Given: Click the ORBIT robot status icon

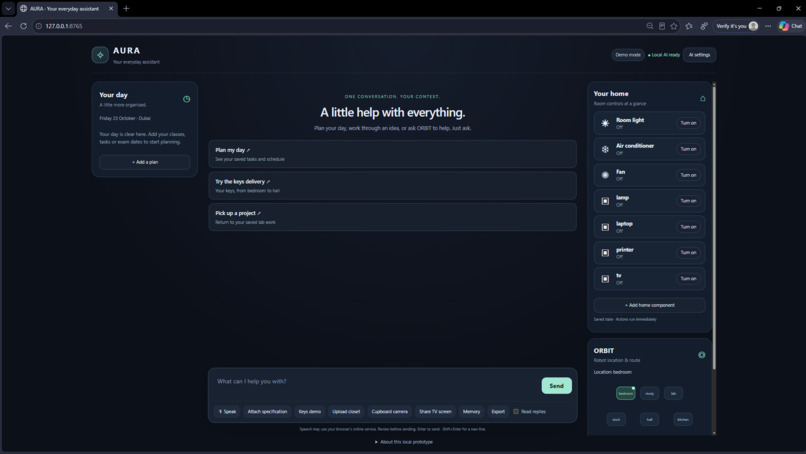Looking at the screenshot, I should 702,355.
